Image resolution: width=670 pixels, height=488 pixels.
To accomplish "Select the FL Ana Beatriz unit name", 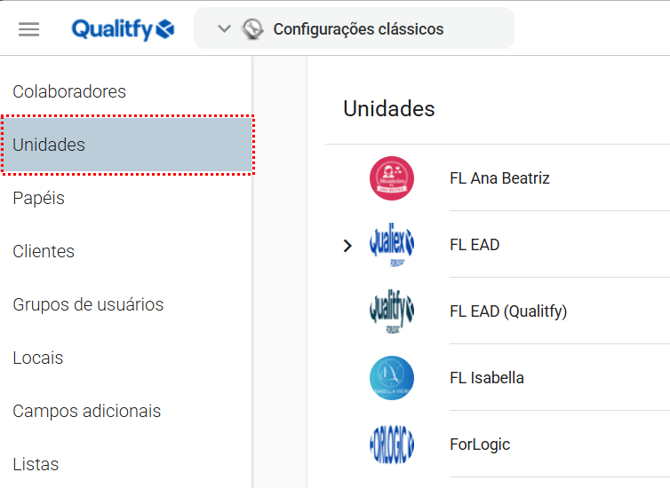I will 499,178.
